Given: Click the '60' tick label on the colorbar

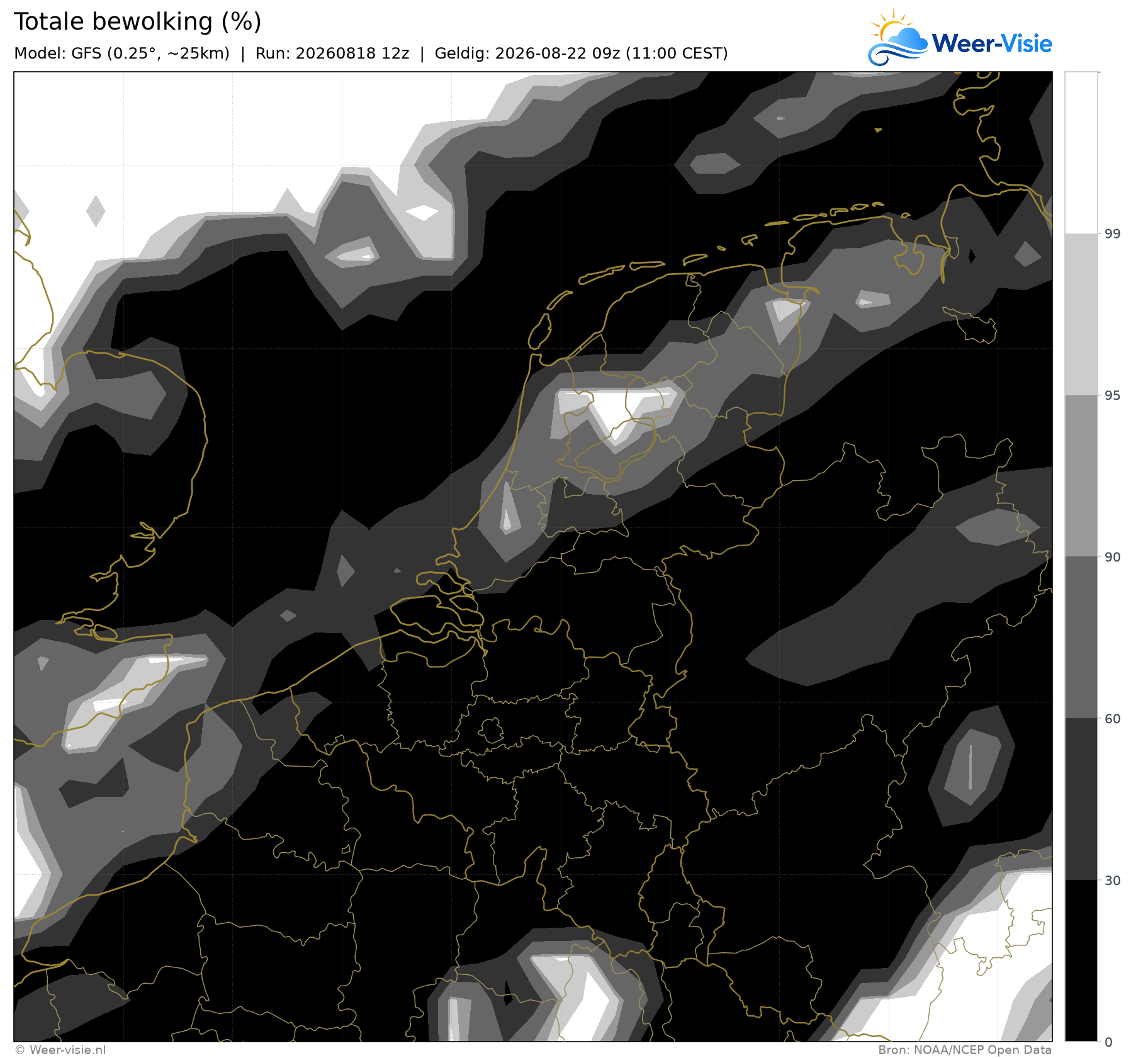Looking at the screenshot, I should coord(1113,719).
